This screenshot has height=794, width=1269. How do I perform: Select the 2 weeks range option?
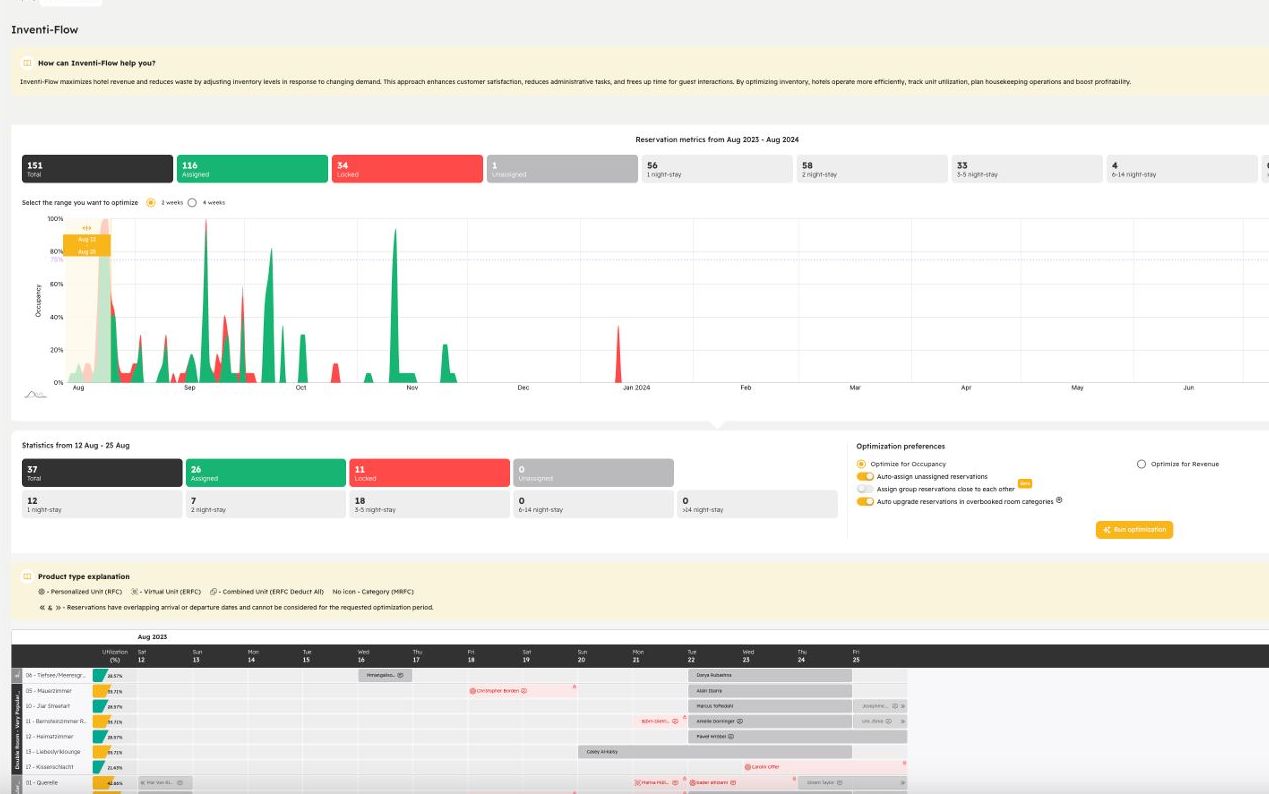(x=151, y=202)
